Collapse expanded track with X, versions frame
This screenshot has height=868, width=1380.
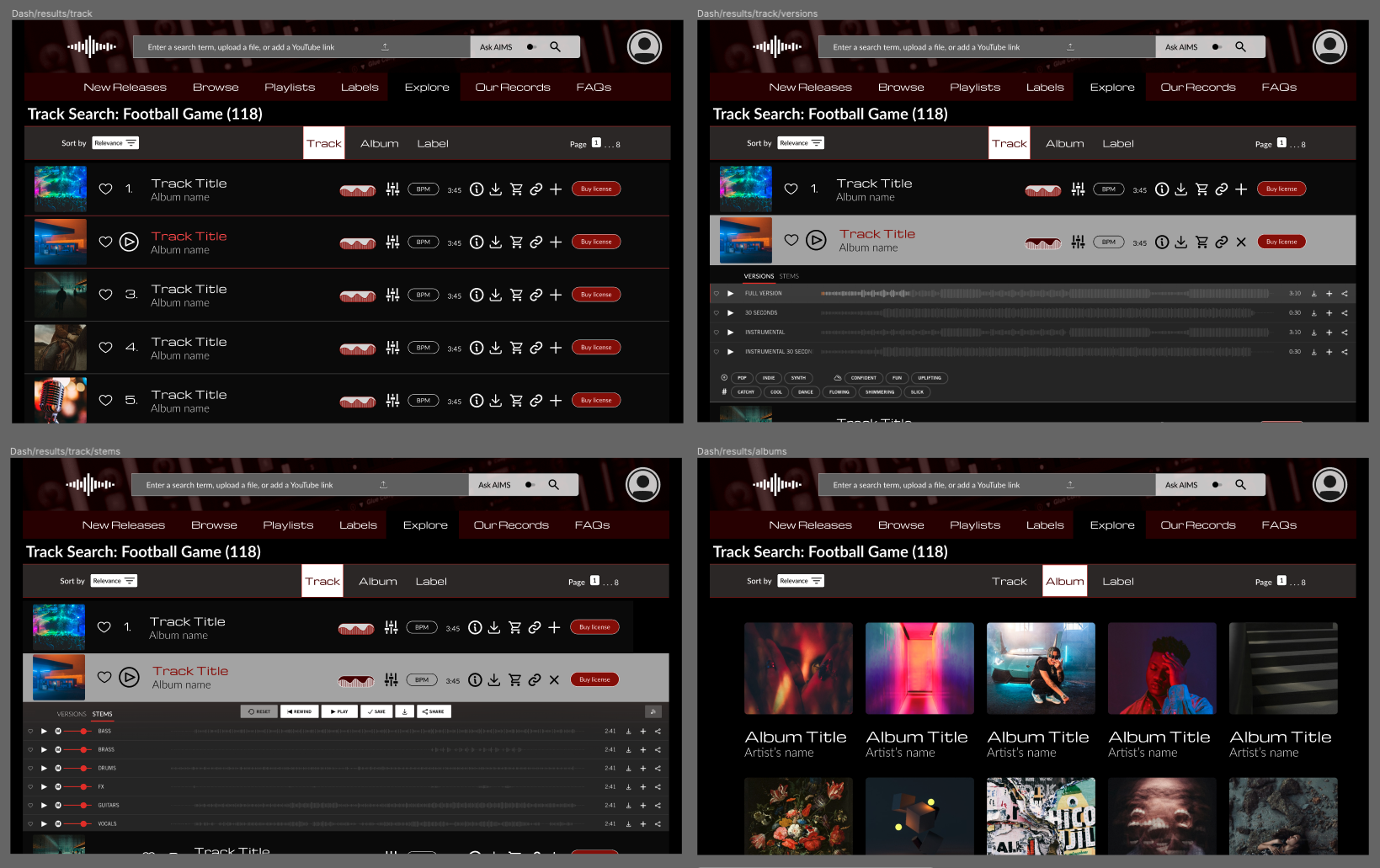[1241, 242]
